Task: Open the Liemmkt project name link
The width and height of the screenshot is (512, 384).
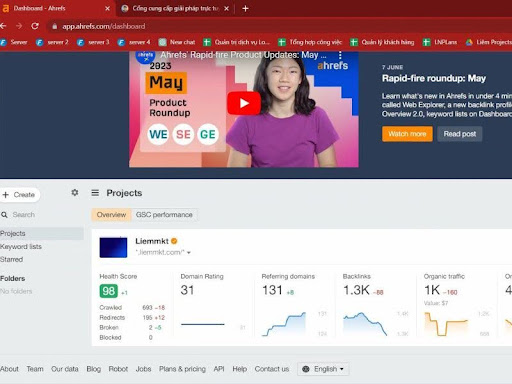Action: click(x=152, y=241)
